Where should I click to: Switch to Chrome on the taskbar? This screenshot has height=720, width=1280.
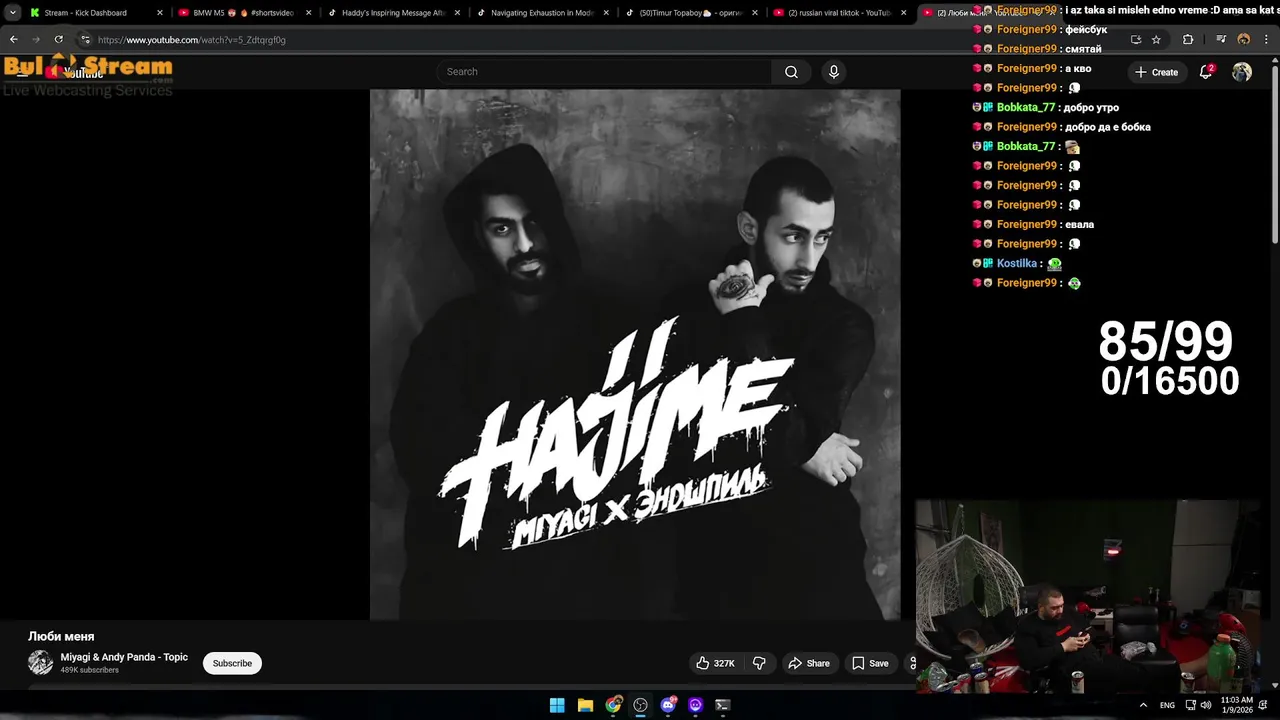pos(613,705)
